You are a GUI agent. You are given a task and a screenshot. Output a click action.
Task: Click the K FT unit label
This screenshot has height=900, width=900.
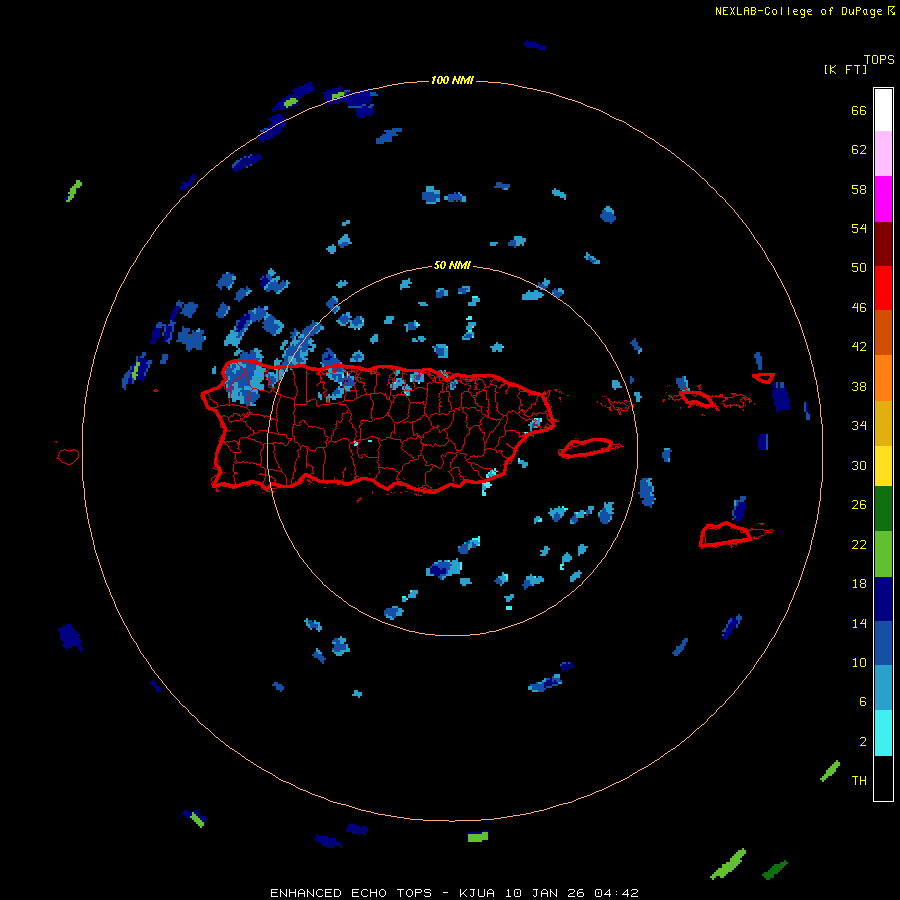coord(845,69)
